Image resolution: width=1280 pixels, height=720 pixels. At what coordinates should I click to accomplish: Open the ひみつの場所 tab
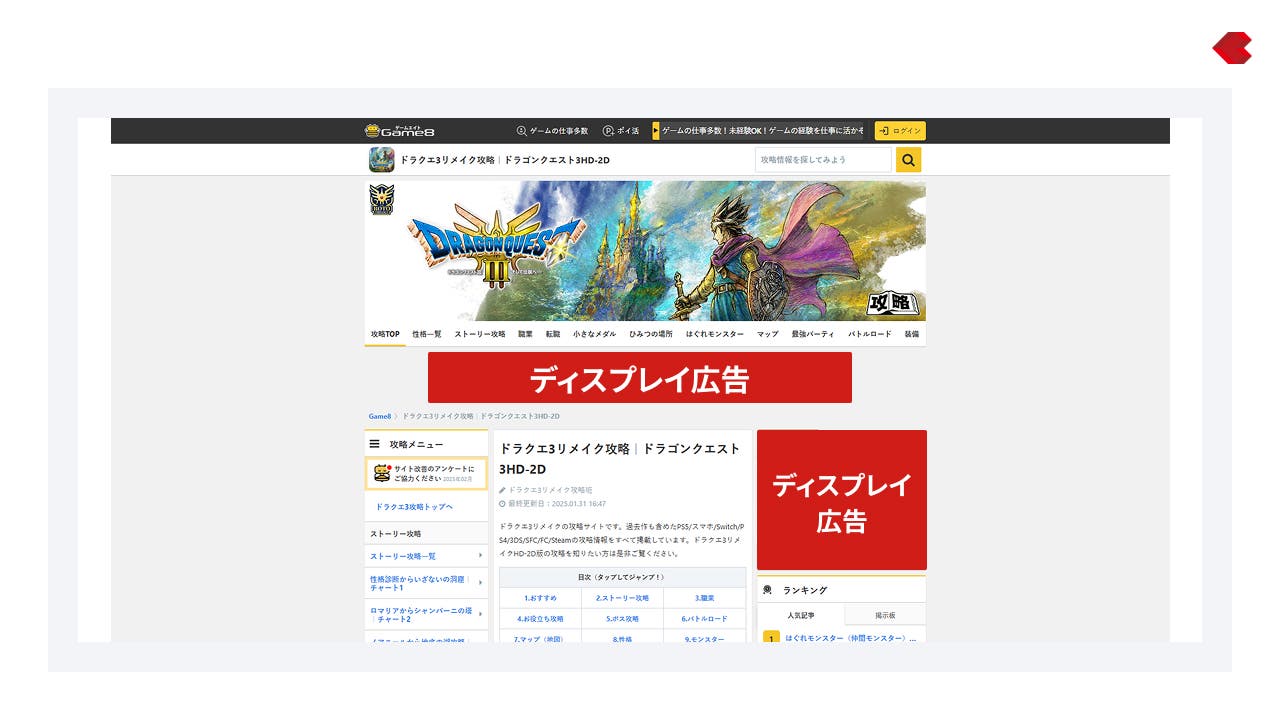point(651,334)
